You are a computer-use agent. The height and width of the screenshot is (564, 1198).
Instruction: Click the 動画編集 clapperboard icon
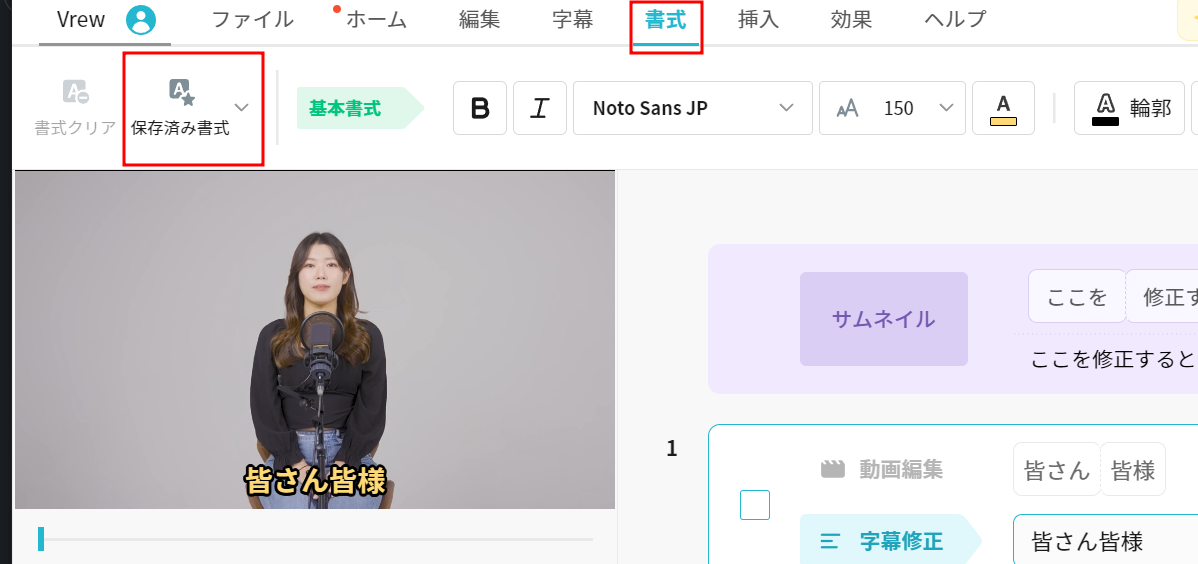[x=834, y=468]
